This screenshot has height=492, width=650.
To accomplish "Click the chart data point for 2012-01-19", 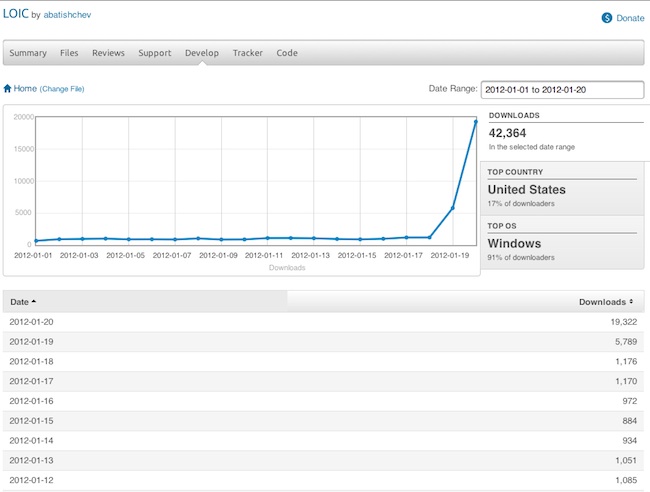I will click(453, 208).
